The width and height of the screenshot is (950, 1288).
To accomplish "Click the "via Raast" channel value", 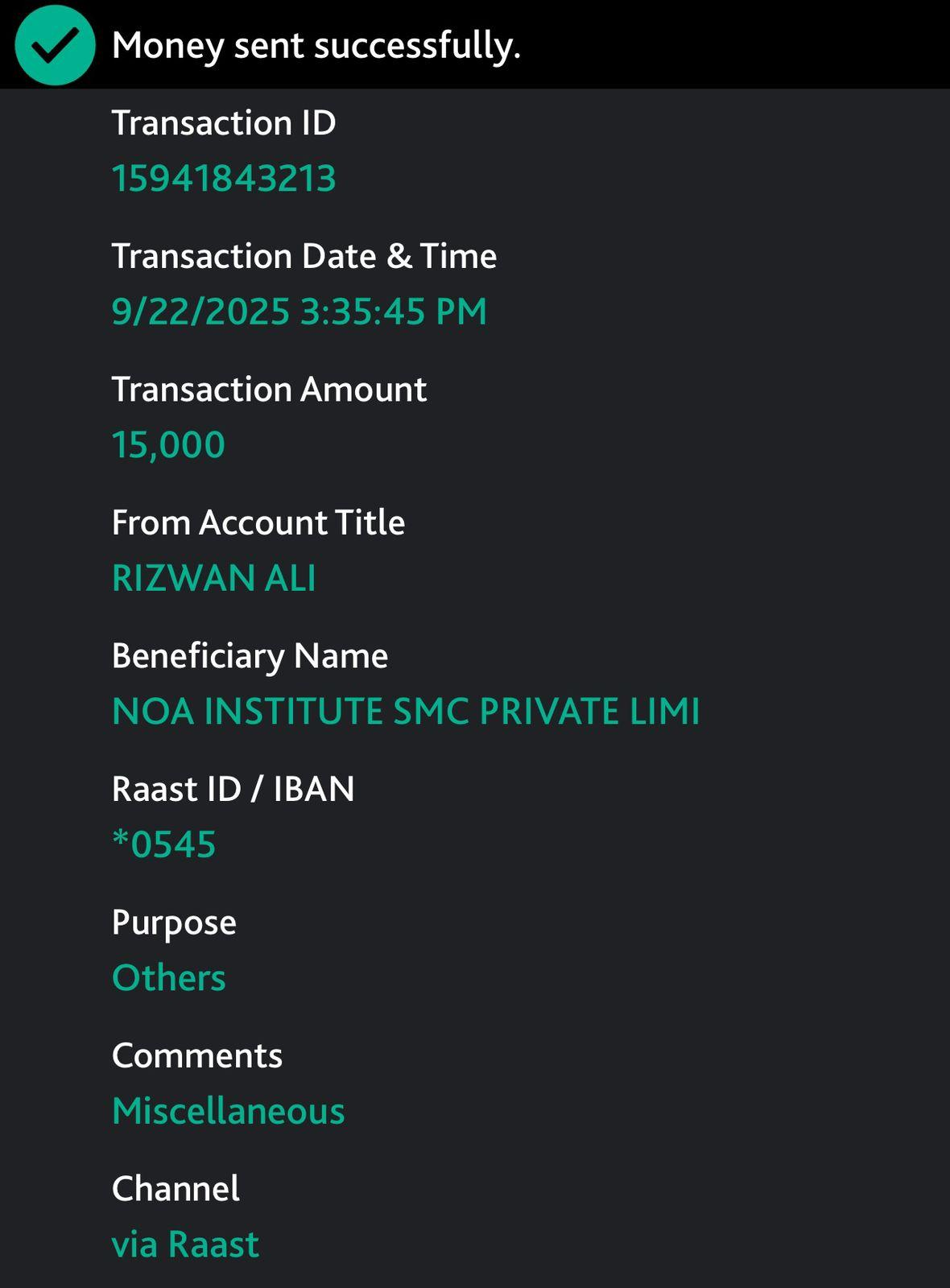I will pos(186,1245).
